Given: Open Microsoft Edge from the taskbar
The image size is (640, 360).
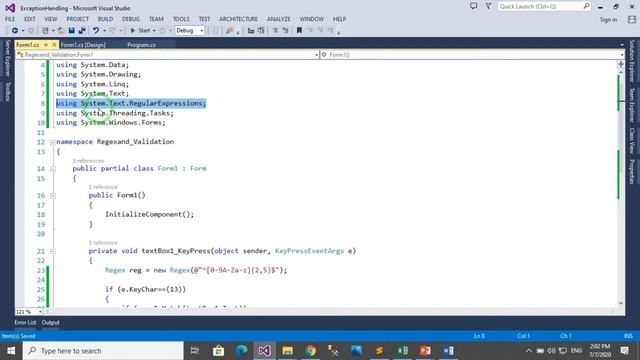Looking at the screenshot, I should [242, 351].
